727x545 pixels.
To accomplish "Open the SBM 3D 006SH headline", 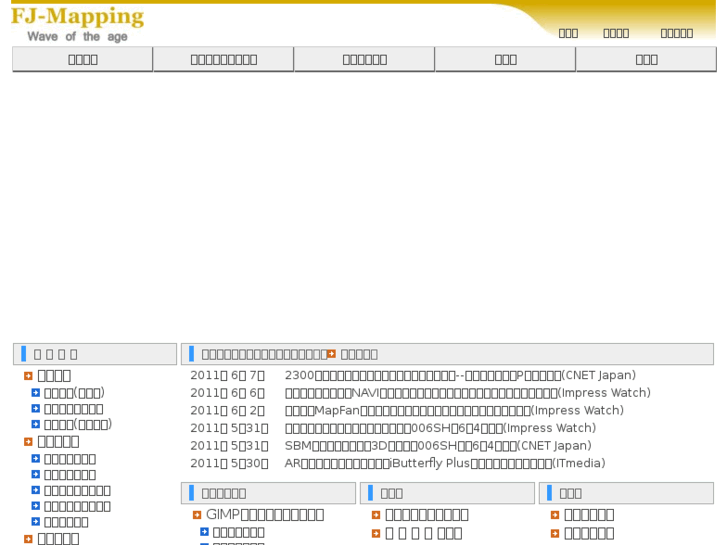I will tap(438, 446).
